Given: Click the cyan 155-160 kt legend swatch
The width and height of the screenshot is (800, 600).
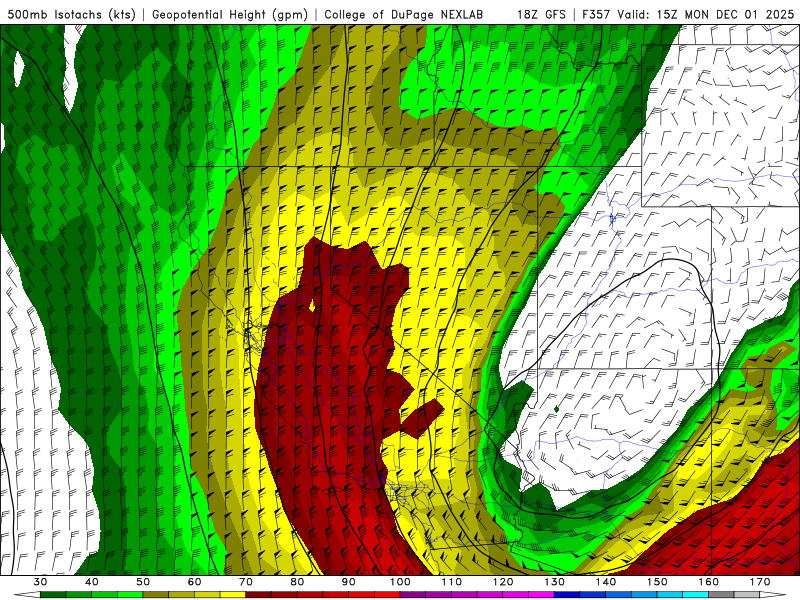Looking at the screenshot, I should click(x=696, y=595).
